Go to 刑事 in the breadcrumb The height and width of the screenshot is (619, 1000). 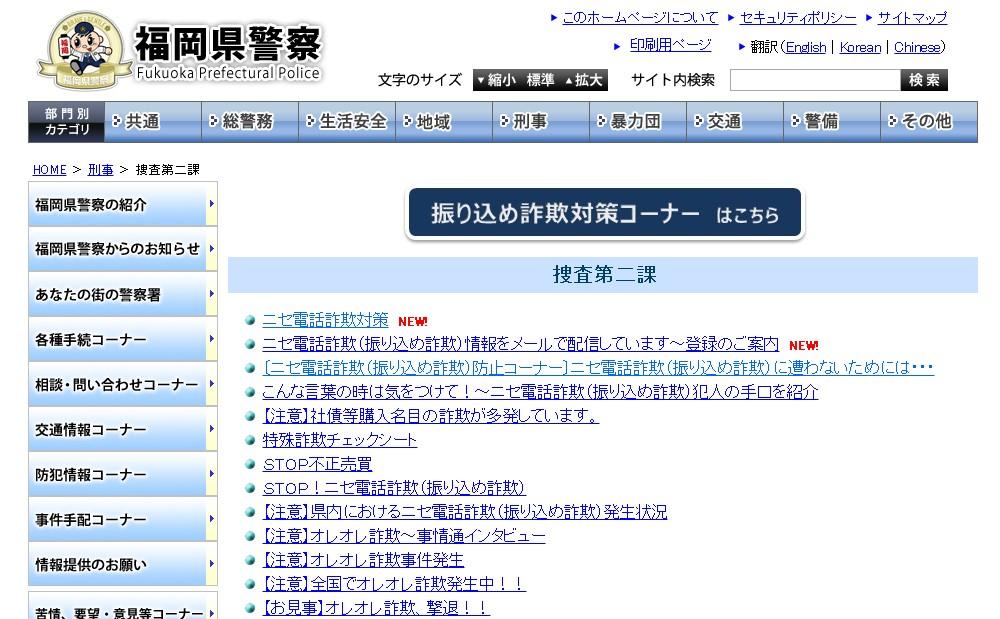click(100, 170)
